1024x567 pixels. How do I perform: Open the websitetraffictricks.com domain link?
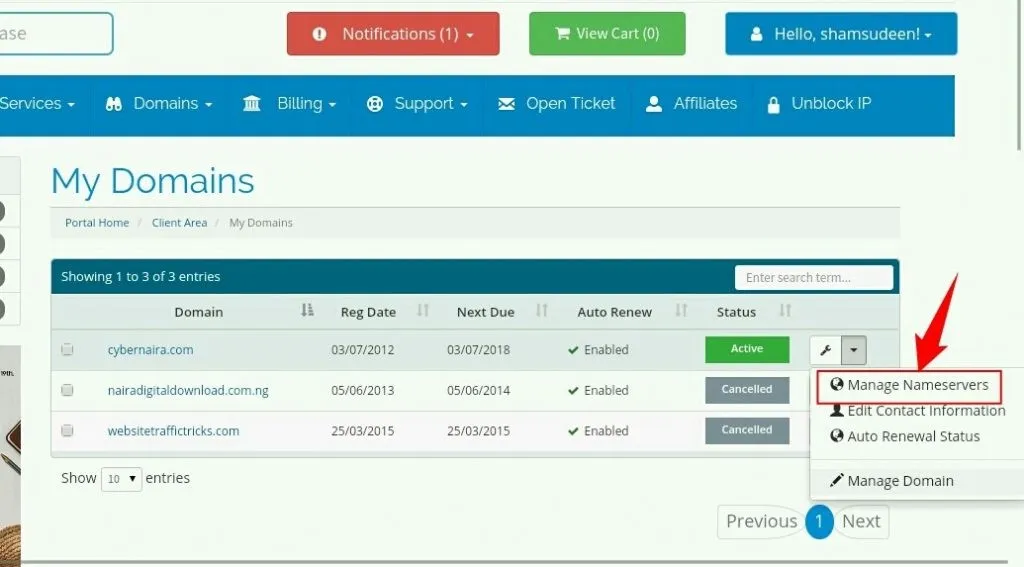pyautogui.click(x=173, y=431)
